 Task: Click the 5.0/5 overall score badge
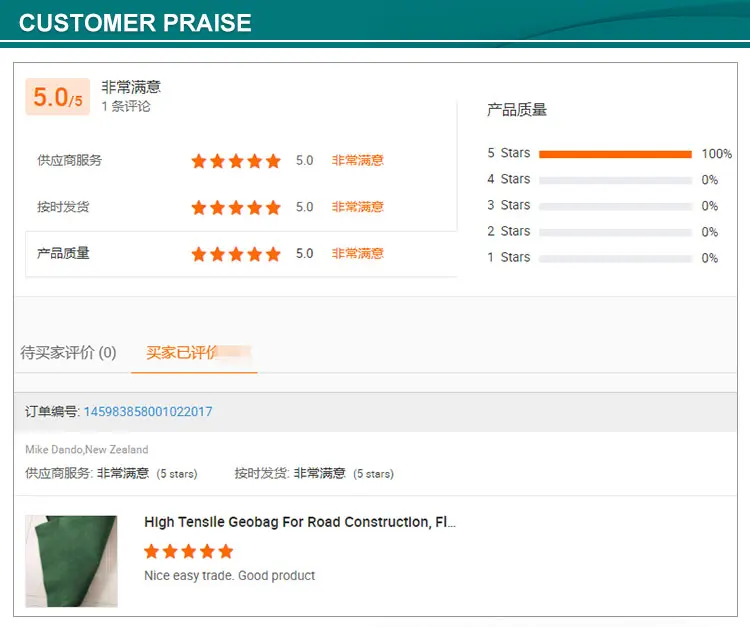click(57, 97)
